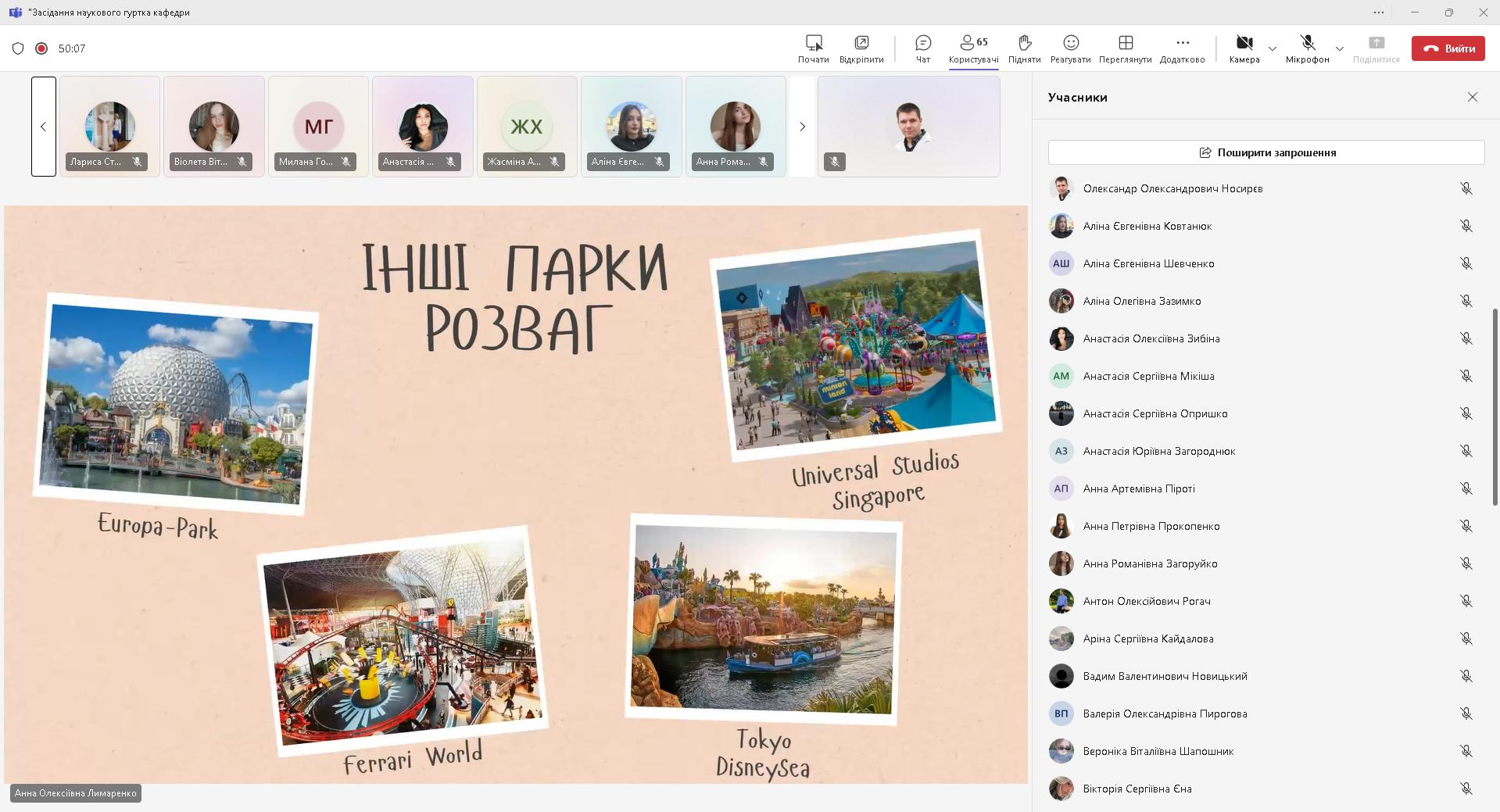Go to next participants with right chevron

pyautogui.click(x=802, y=127)
